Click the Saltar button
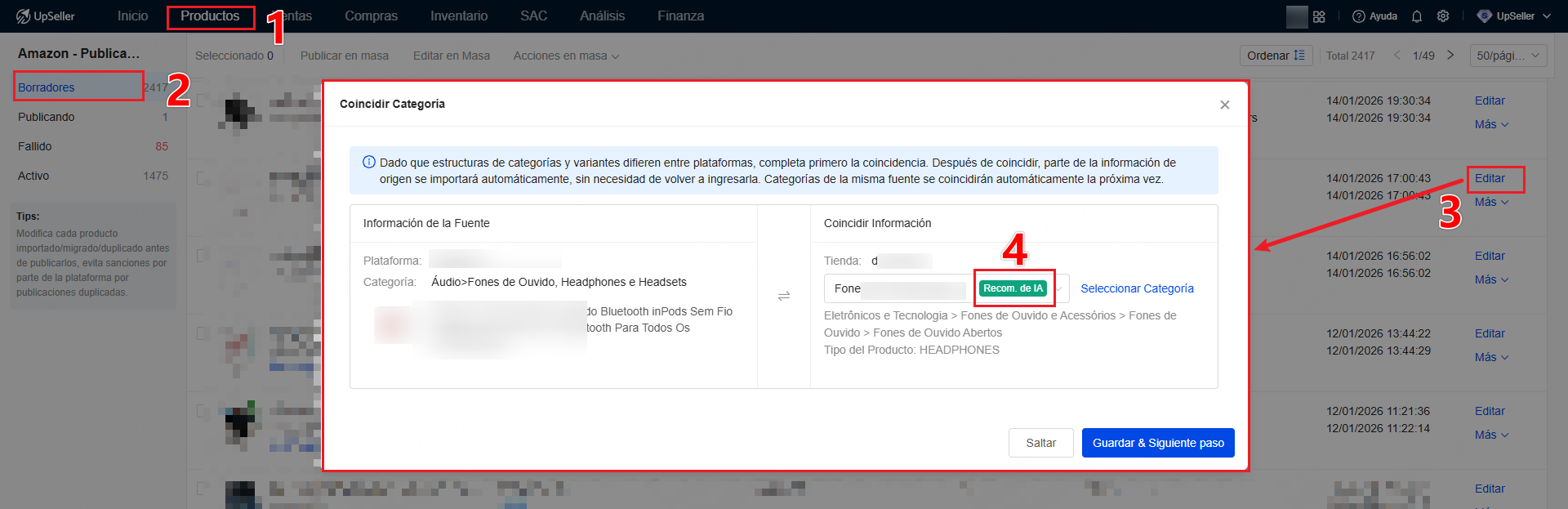1568x509 pixels. (x=1040, y=443)
